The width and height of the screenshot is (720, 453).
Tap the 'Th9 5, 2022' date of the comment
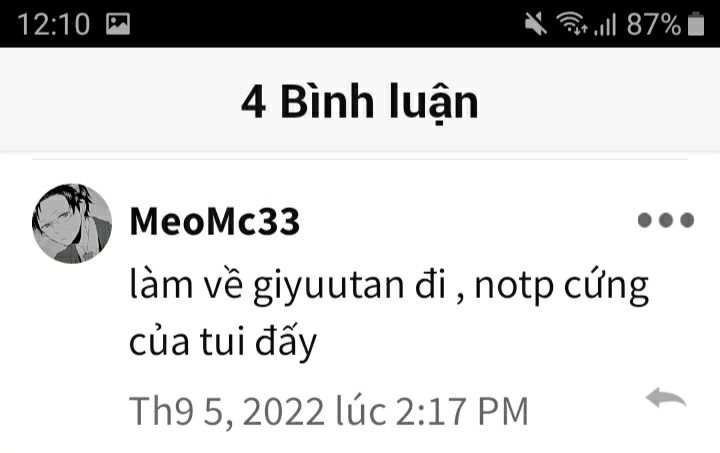click(227, 412)
